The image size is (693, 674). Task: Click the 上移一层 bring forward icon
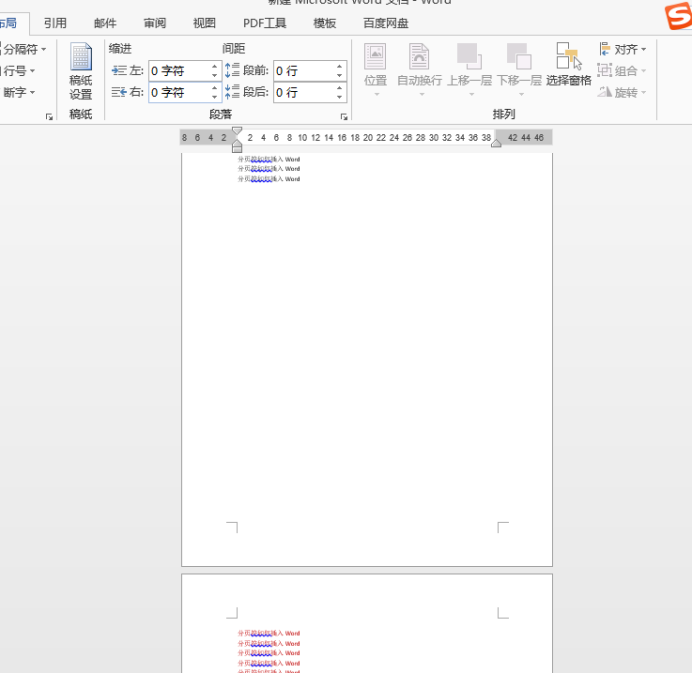(x=469, y=57)
